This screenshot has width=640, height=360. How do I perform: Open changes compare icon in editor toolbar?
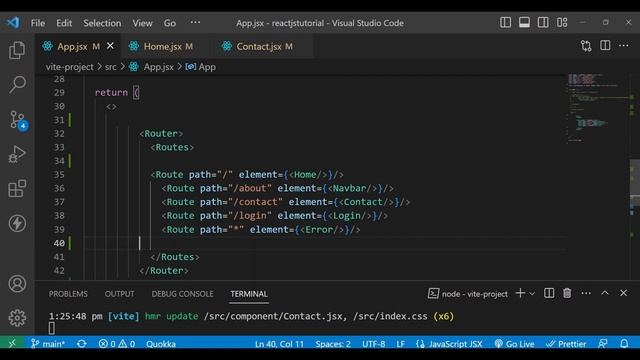(586, 46)
